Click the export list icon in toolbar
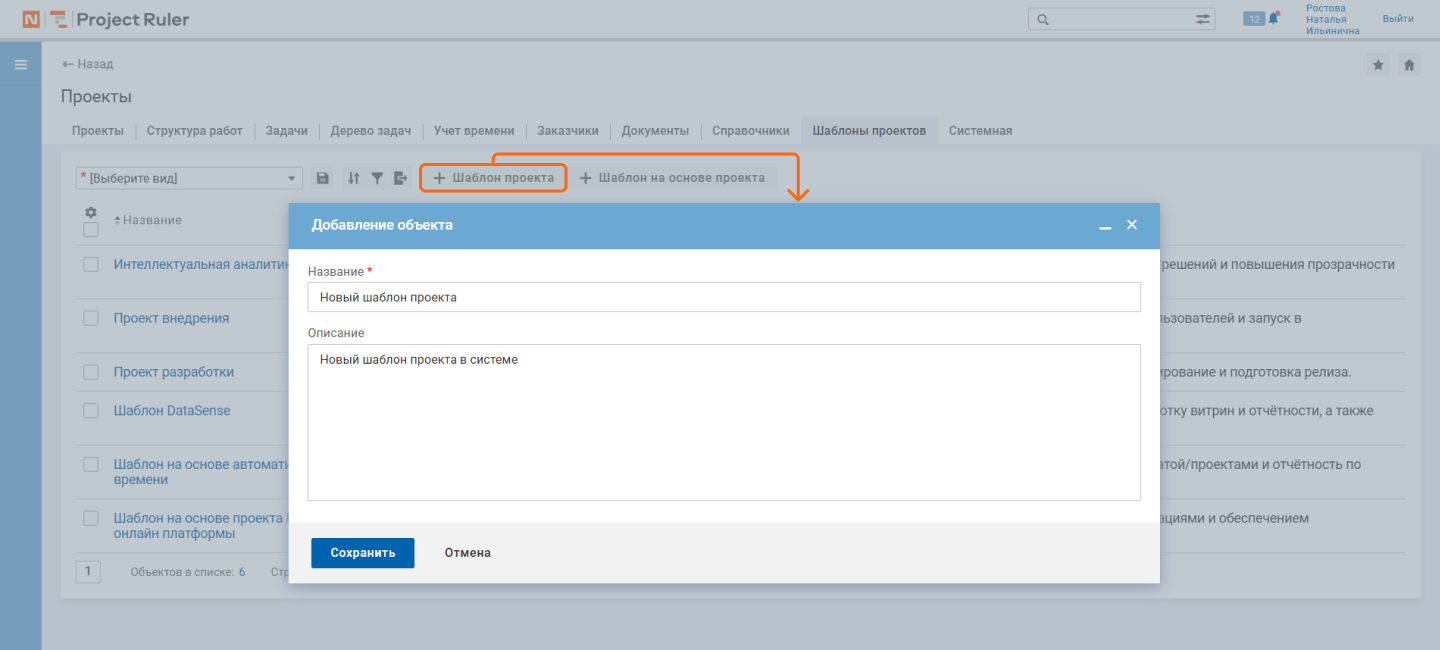The width and height of the screenshot is (1440, 650). tap(401, 178)
